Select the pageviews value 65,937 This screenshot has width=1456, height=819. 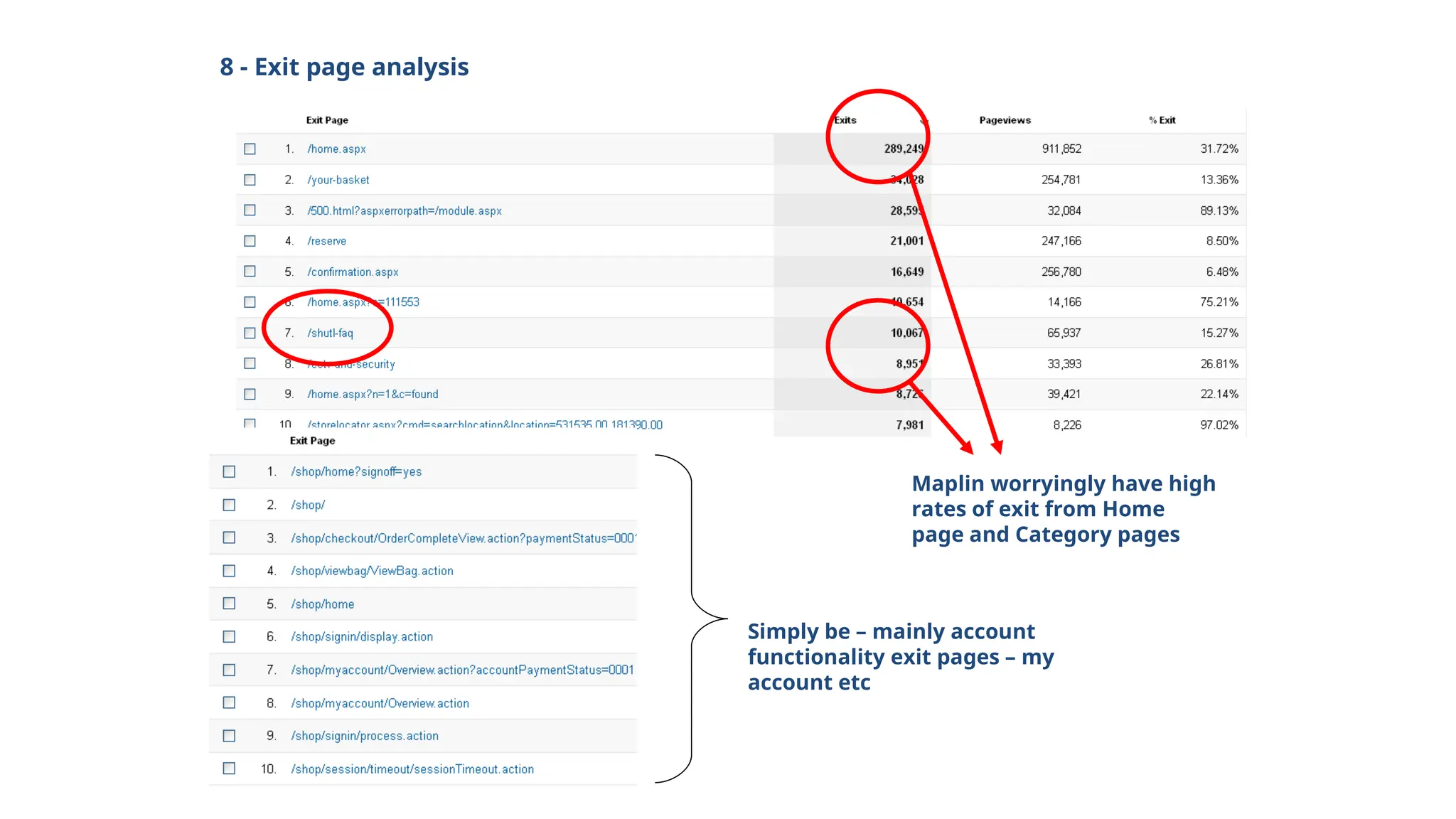click(x=1064, y=333)
